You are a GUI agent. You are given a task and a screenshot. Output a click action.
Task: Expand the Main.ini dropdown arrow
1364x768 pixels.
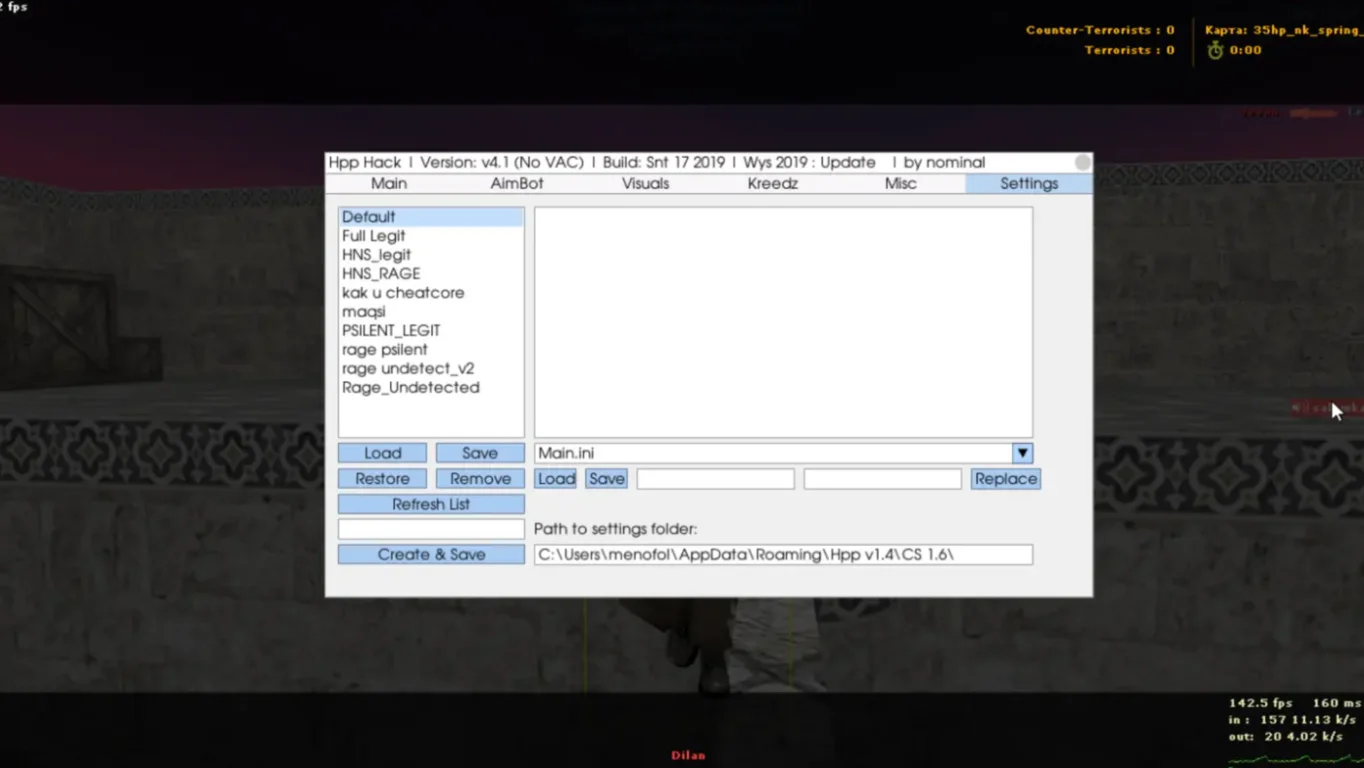[1022, 453]
